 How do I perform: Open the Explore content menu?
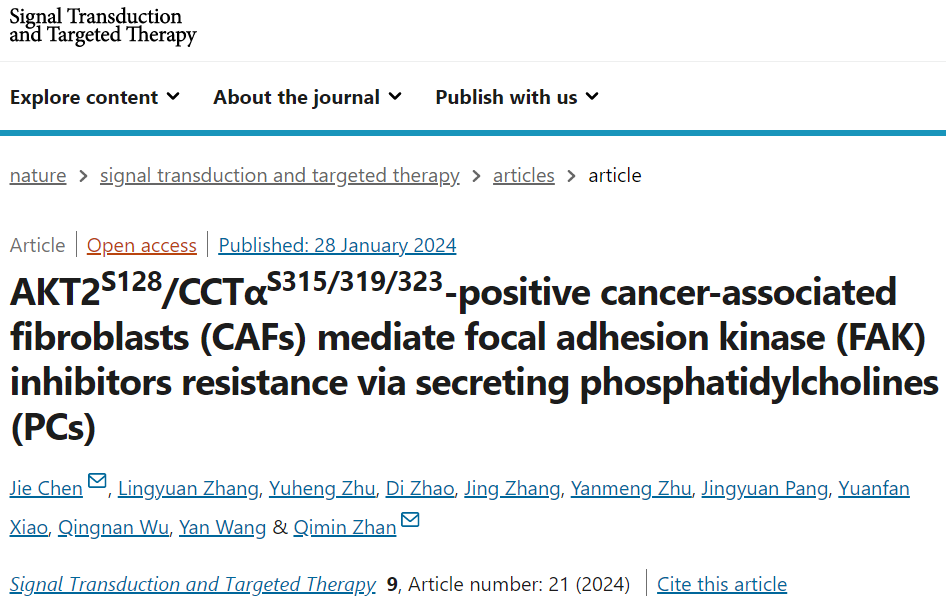pos(95,97)
